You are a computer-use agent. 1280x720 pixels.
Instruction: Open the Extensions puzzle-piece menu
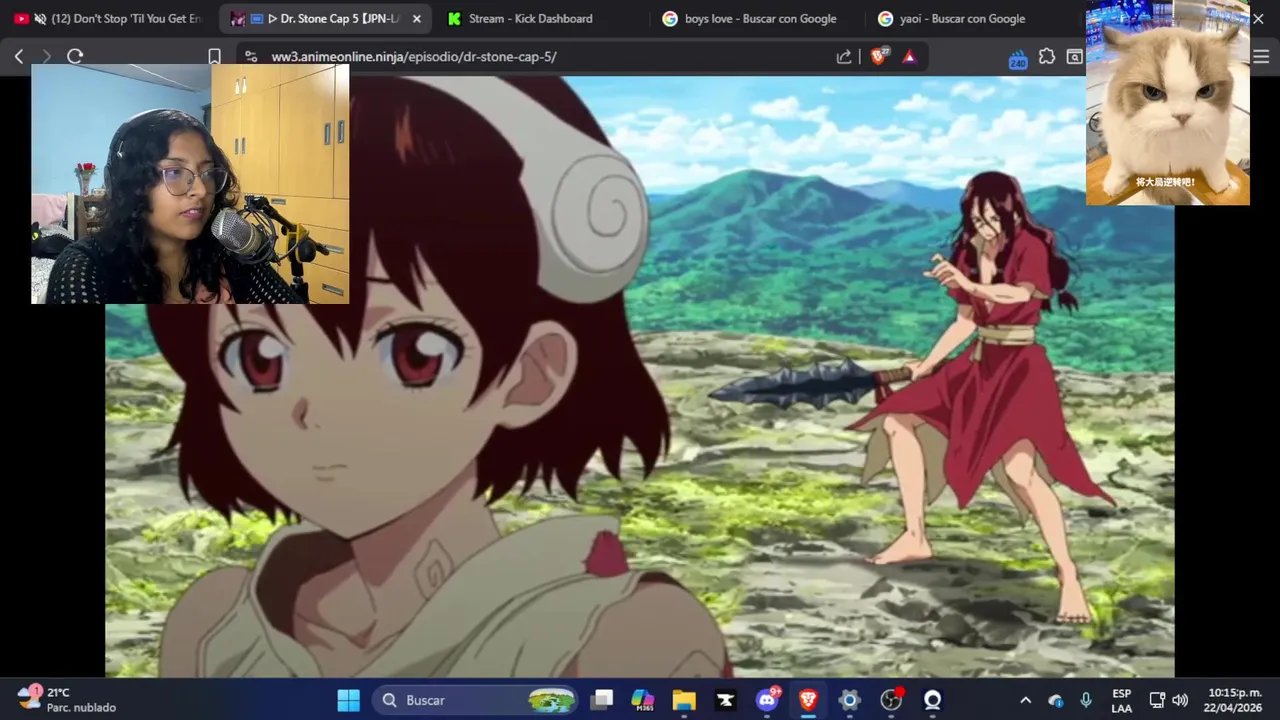coord(1047,57)
